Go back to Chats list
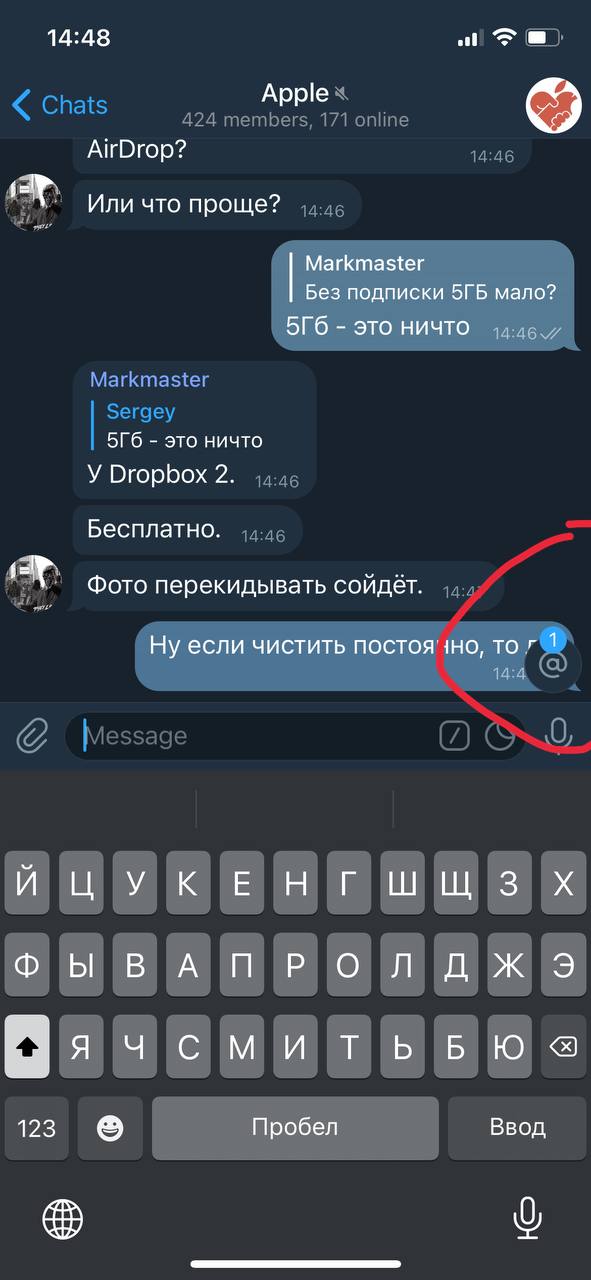The width and height of the screenshot is (591, 1280). pos(59,105)
